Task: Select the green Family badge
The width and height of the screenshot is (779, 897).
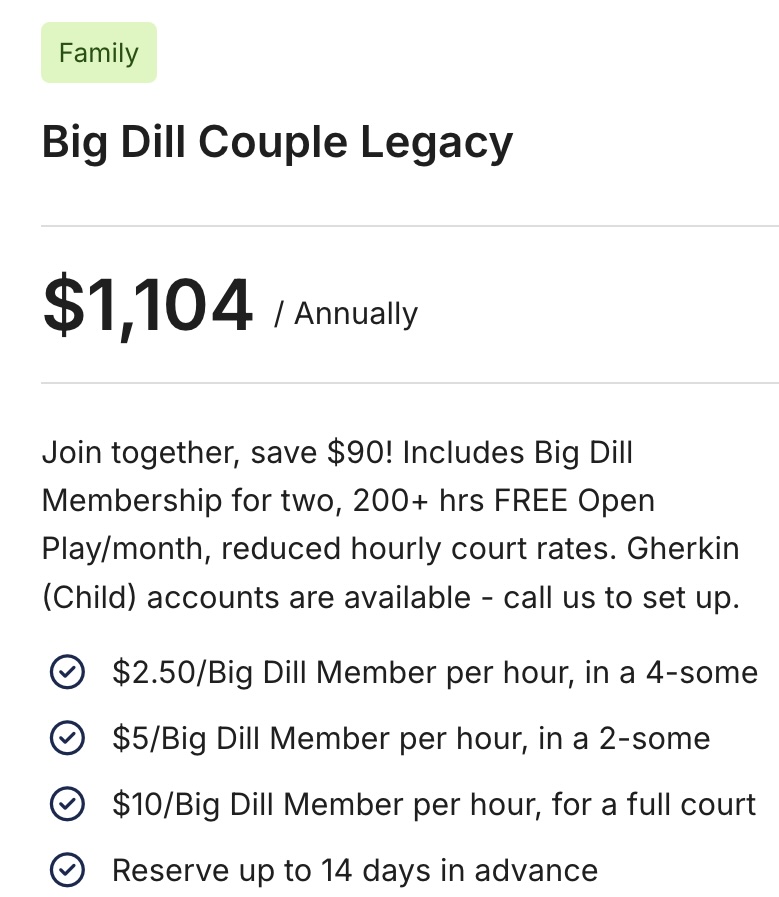Action: 99,53
